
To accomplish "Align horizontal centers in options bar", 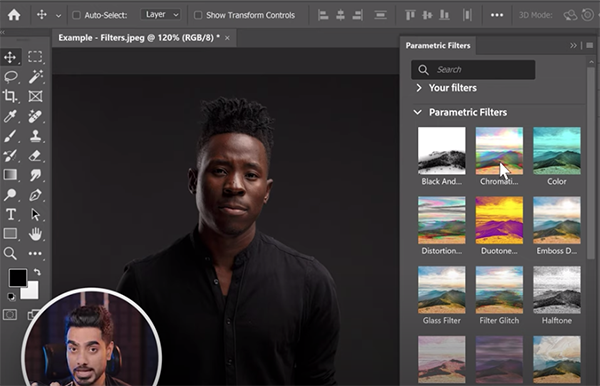I will pyautogui.click(x=340, y=15).
